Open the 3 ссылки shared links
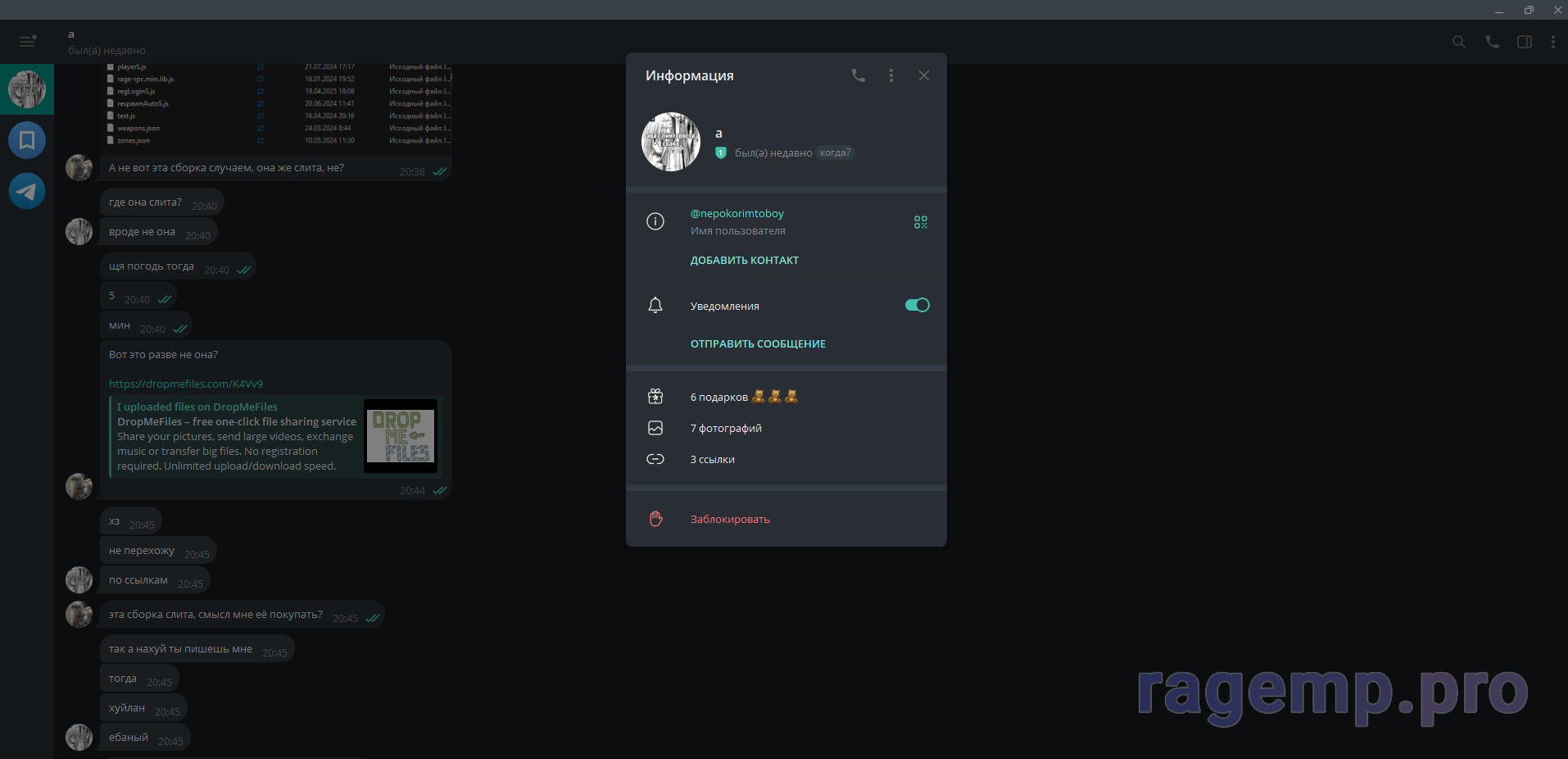Screen dimensions: 1568x759 click(x=712, y=459)
